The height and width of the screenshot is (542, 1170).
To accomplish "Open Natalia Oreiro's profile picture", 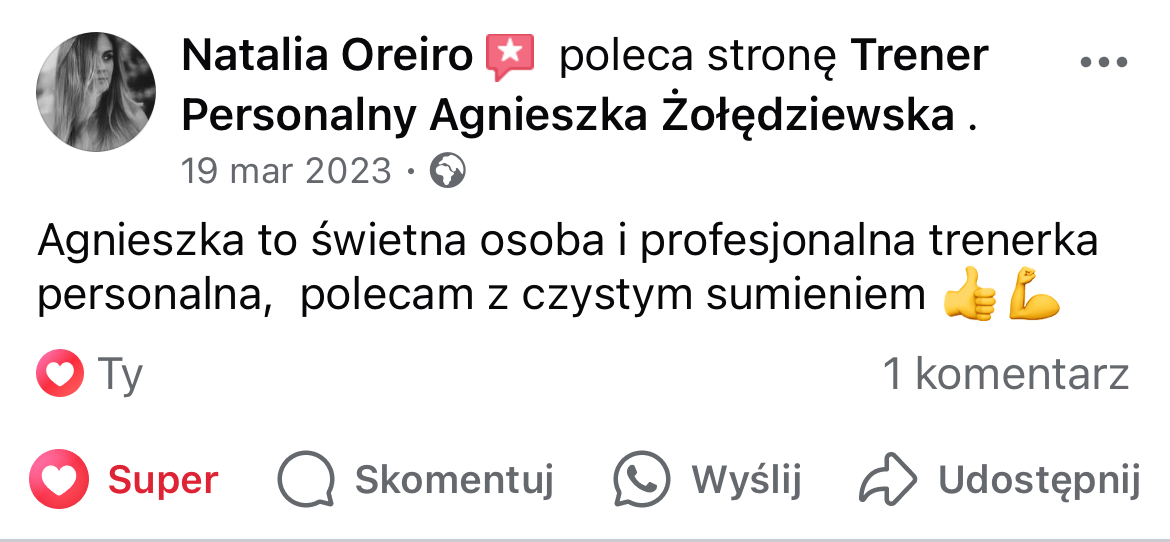I will [x=96, y=92].
